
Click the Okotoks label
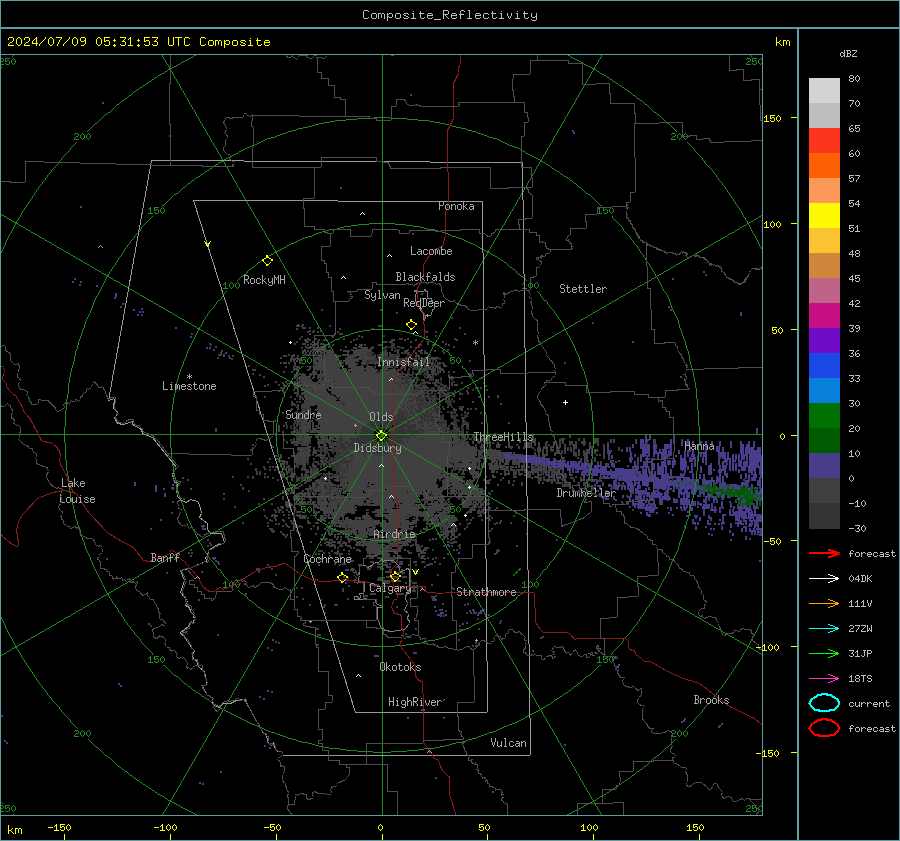pyautogui.click(x=400, y=666)
